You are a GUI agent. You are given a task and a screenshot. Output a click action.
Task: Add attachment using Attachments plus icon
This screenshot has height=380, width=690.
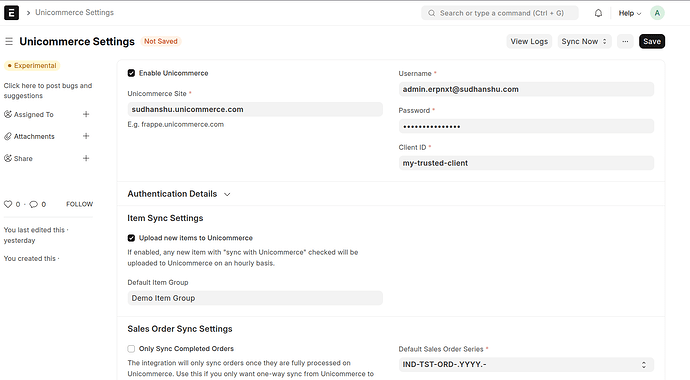[86, 136]
